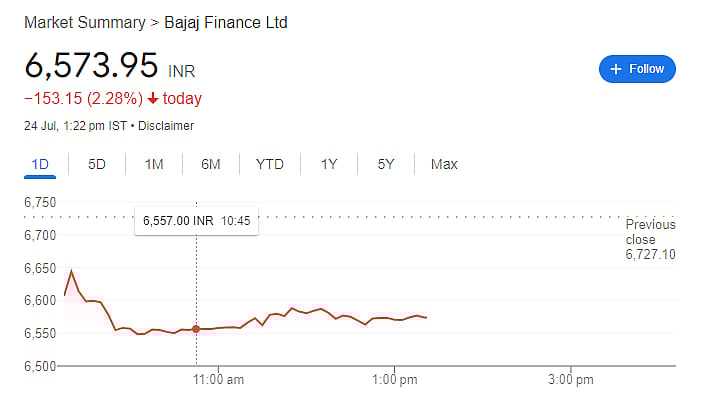Select the 6M range tab
The image size is (721, 403).
[x=210, y=164]
